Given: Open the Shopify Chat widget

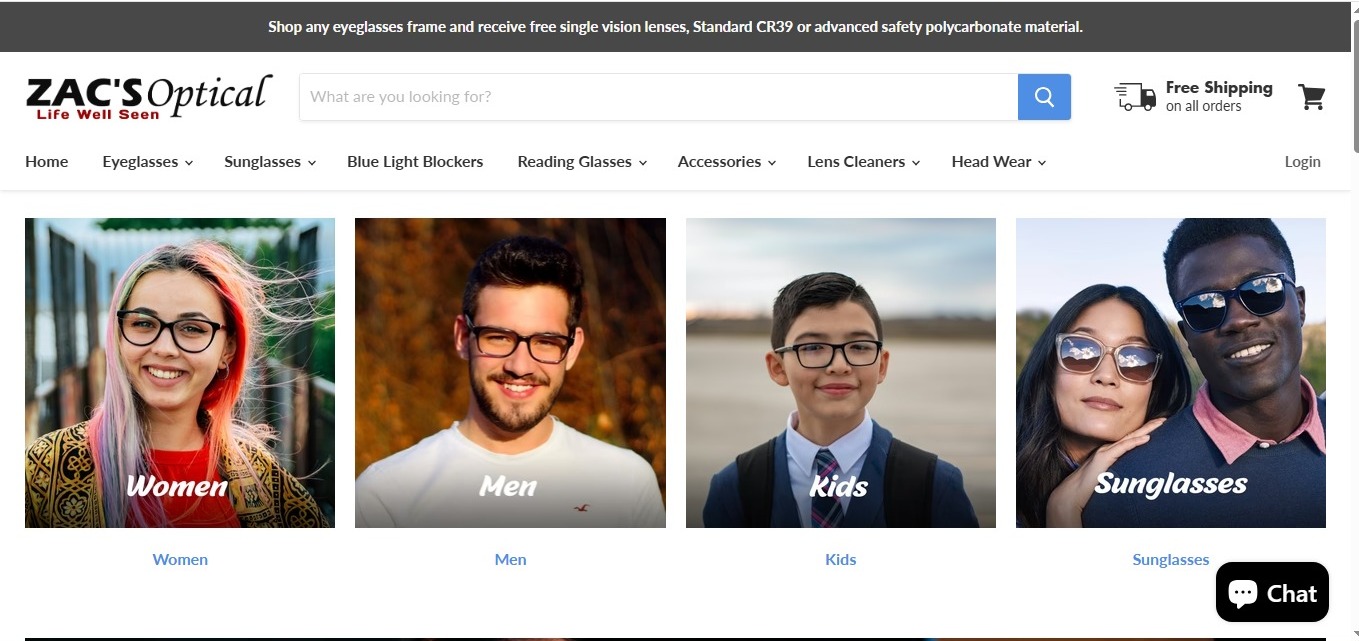Looking at the screenshot, I should point(1272,593).
